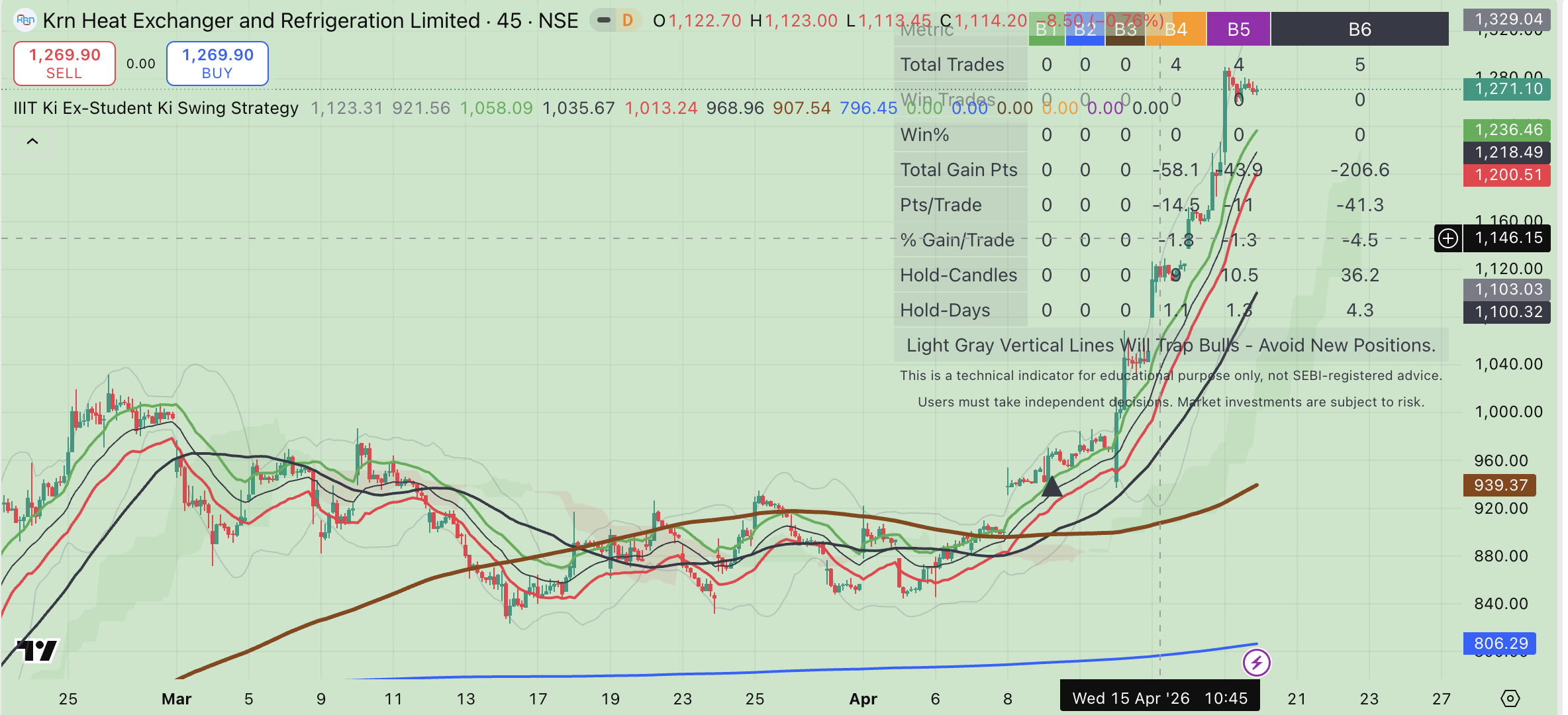Click the 1,103.03 gray price label
This screenshot has height=715, width=1568.
click(x=1508, y=289)
